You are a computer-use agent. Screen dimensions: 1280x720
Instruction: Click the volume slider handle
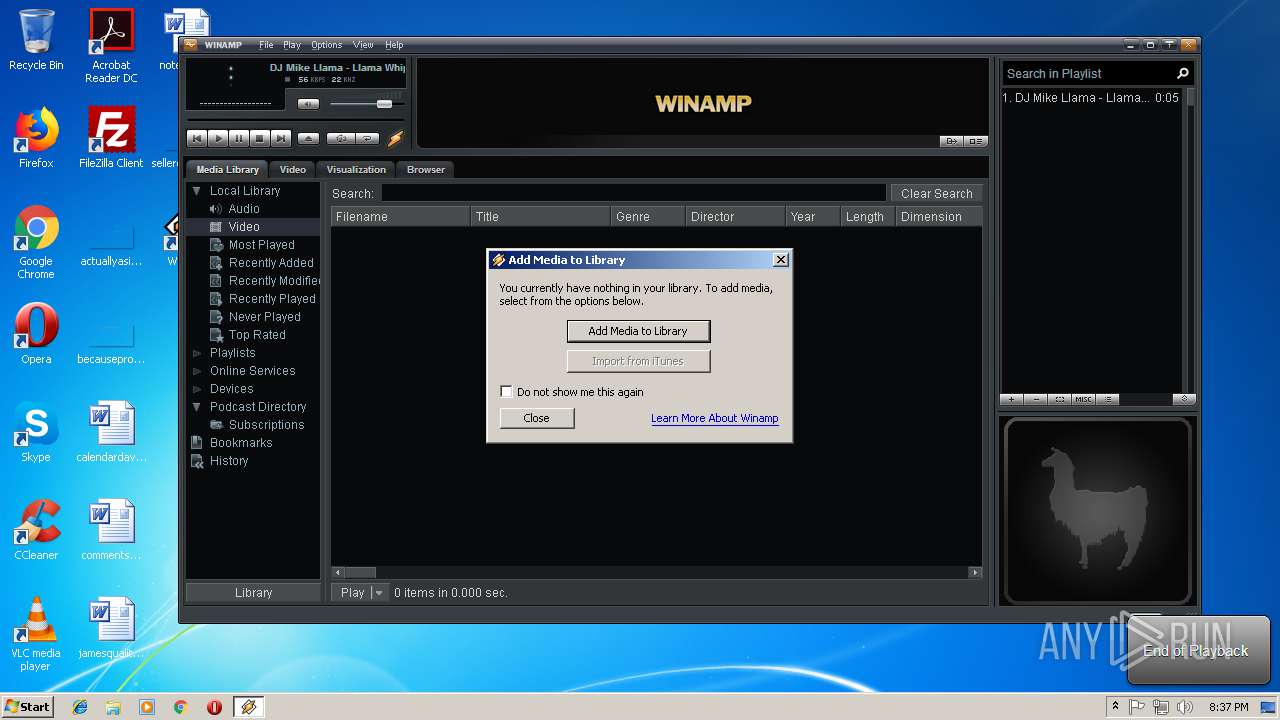click(x=384, y=104)
